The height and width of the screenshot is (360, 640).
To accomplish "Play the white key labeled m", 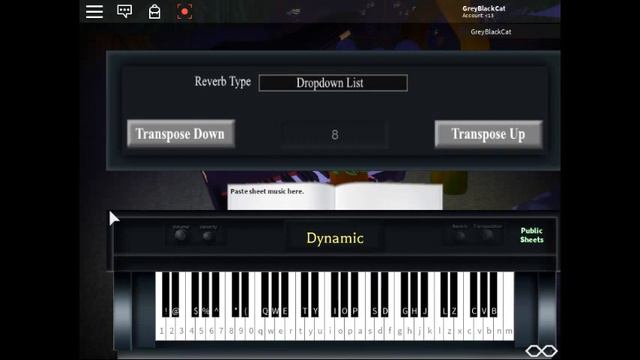I will click(x=509, y=330).
